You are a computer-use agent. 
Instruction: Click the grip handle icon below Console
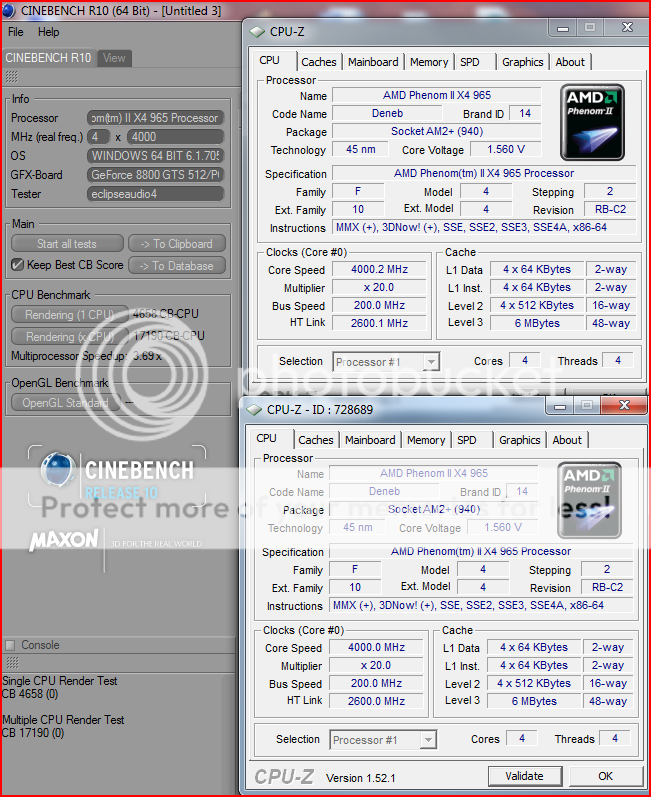(11, 662)
